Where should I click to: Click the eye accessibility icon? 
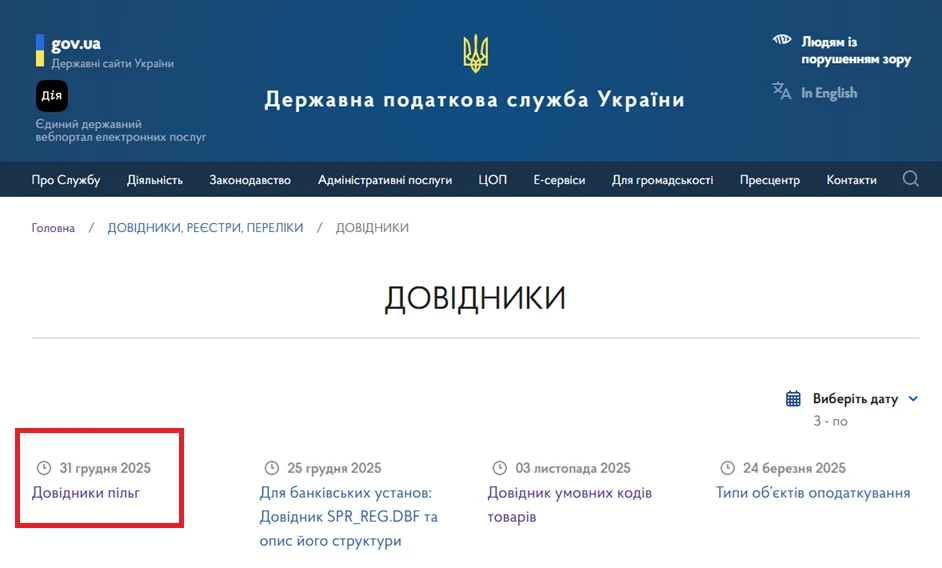pos(782,40)
